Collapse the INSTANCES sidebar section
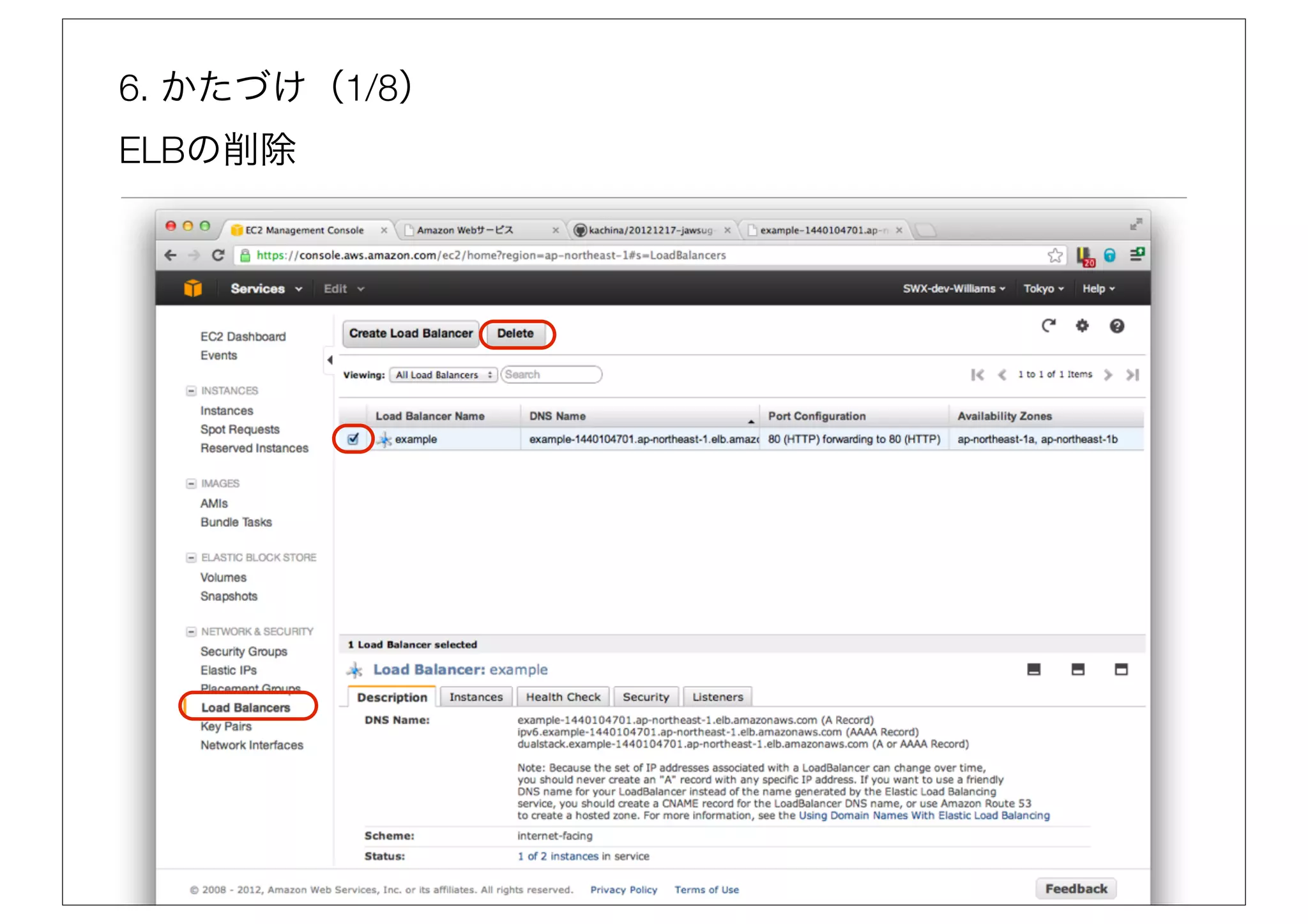This screenshot has height=924, width=1308. [190, 391]
